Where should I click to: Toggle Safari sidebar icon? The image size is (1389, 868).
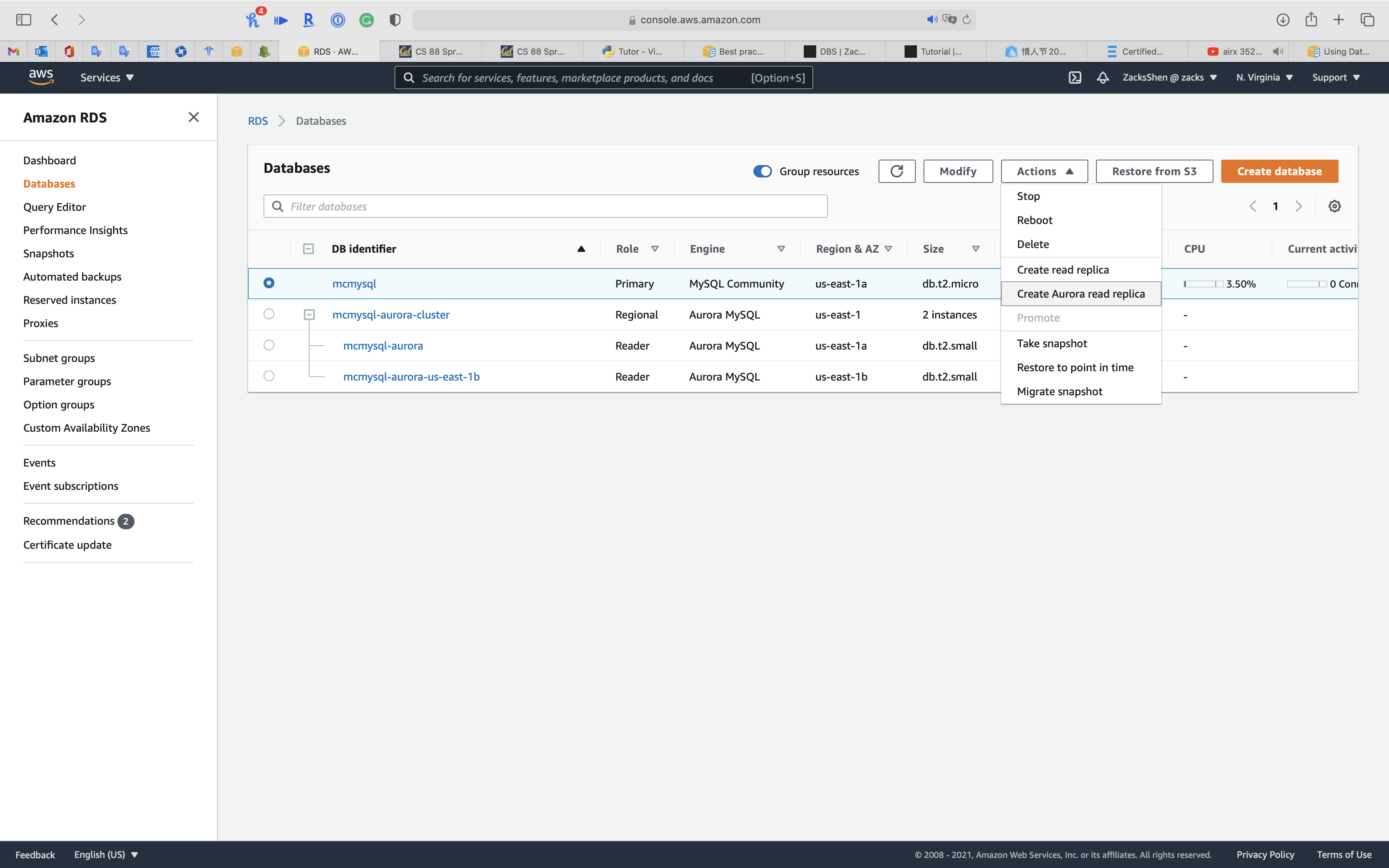[24, 19]
